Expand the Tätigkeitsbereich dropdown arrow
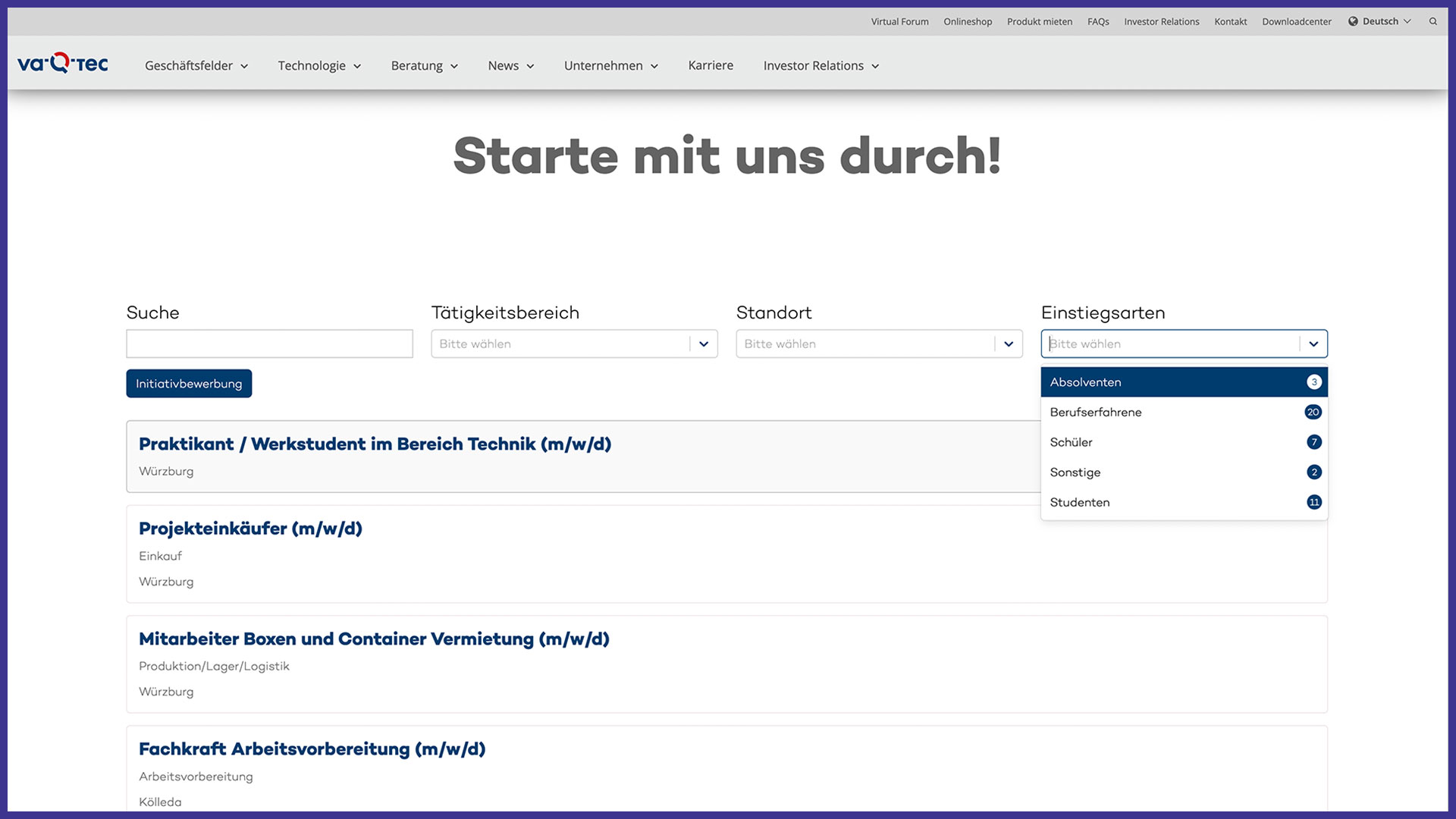This screenshot has width=1456, height=819. click(703, 344)
